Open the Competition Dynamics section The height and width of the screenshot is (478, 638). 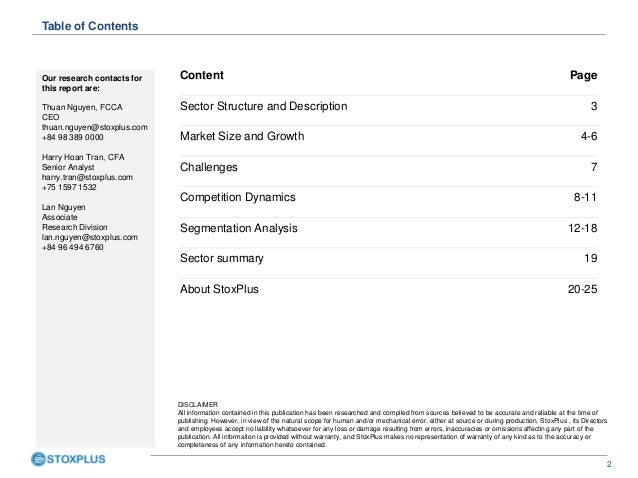pyautogui.click(x=238, y=198)
